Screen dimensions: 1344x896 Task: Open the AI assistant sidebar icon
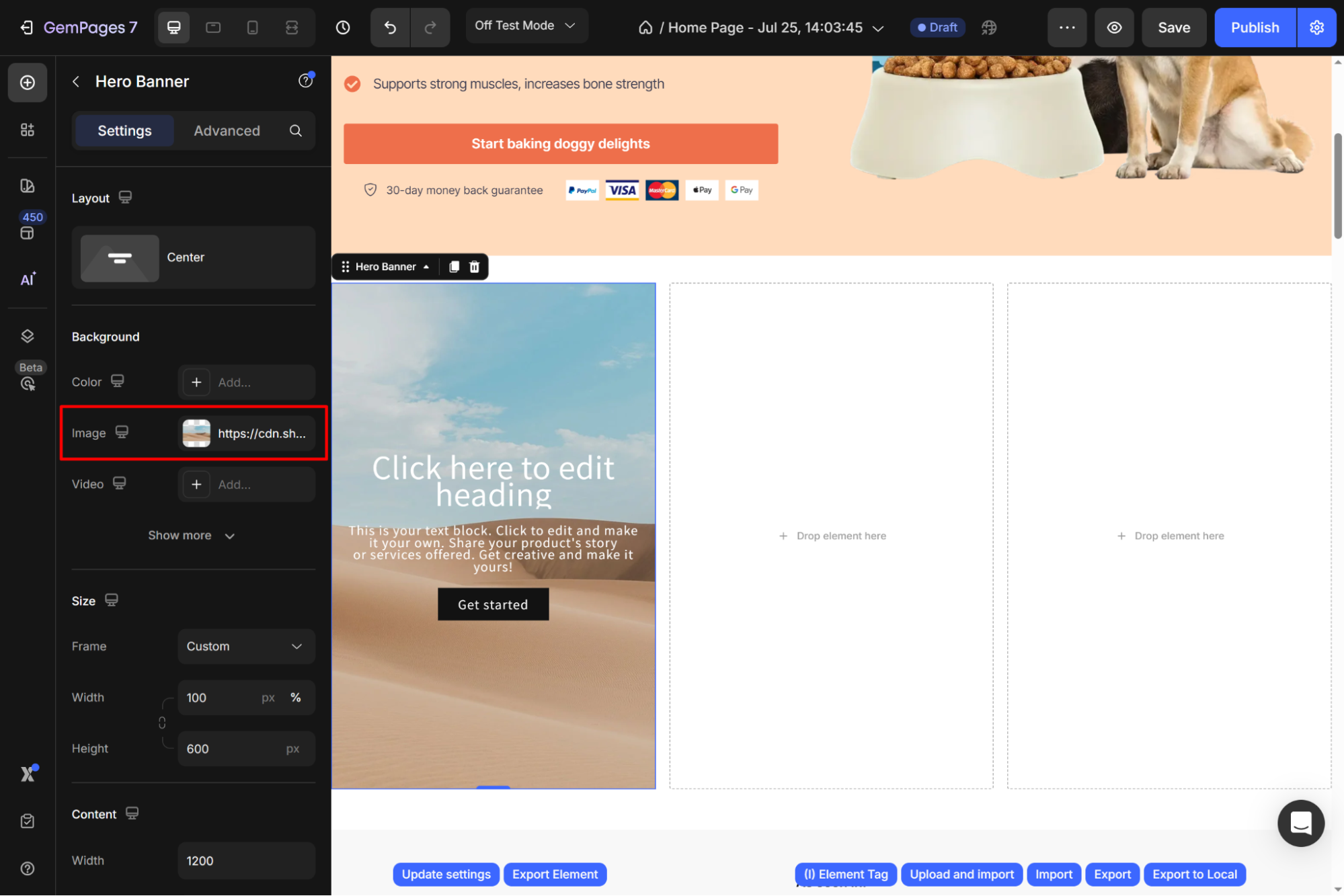tap(28, 279)
